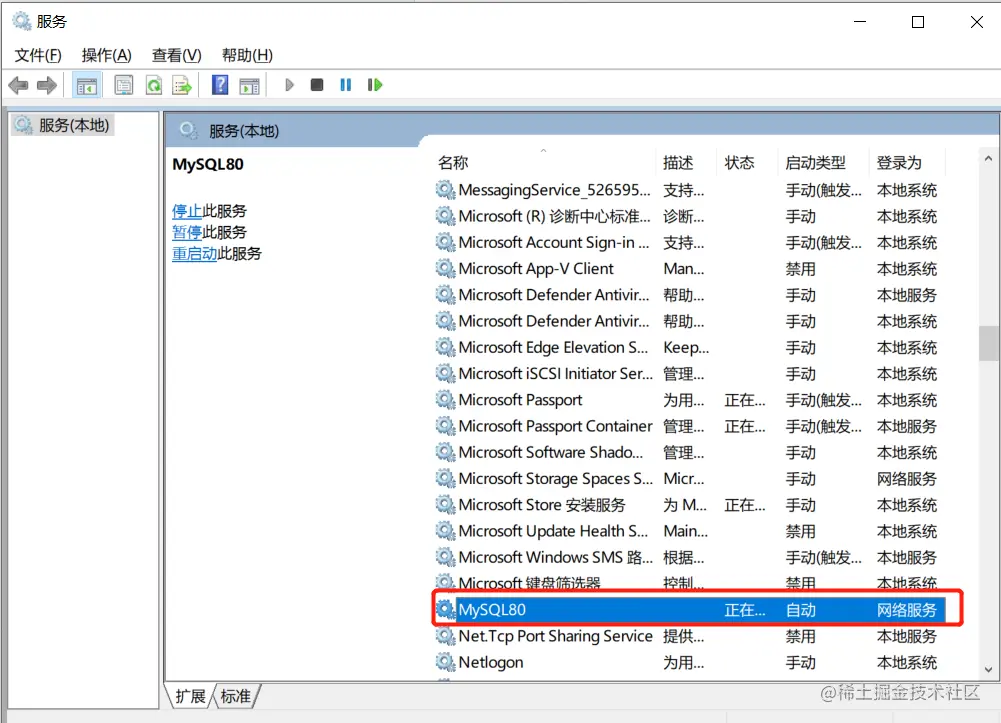Click the 服务 title bar gear icon
Image resolution: width=1001 pixels, height=723 pixels.
coord(22,21)
